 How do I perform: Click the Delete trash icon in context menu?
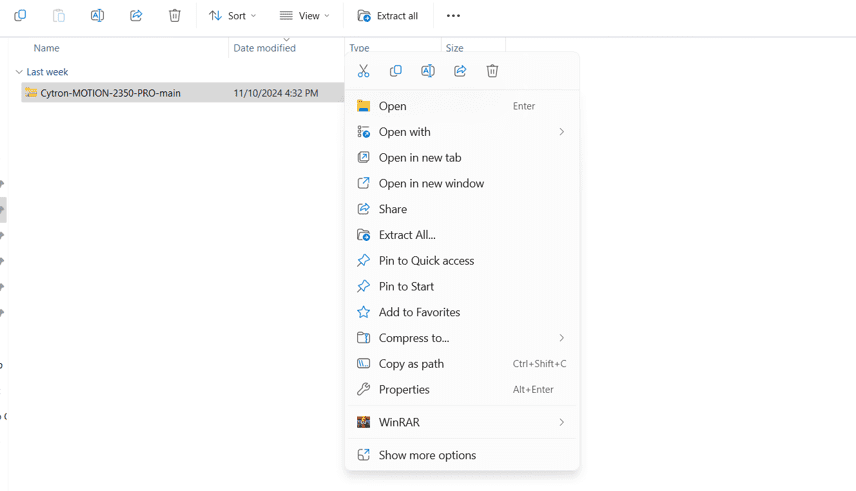(492, 71)
